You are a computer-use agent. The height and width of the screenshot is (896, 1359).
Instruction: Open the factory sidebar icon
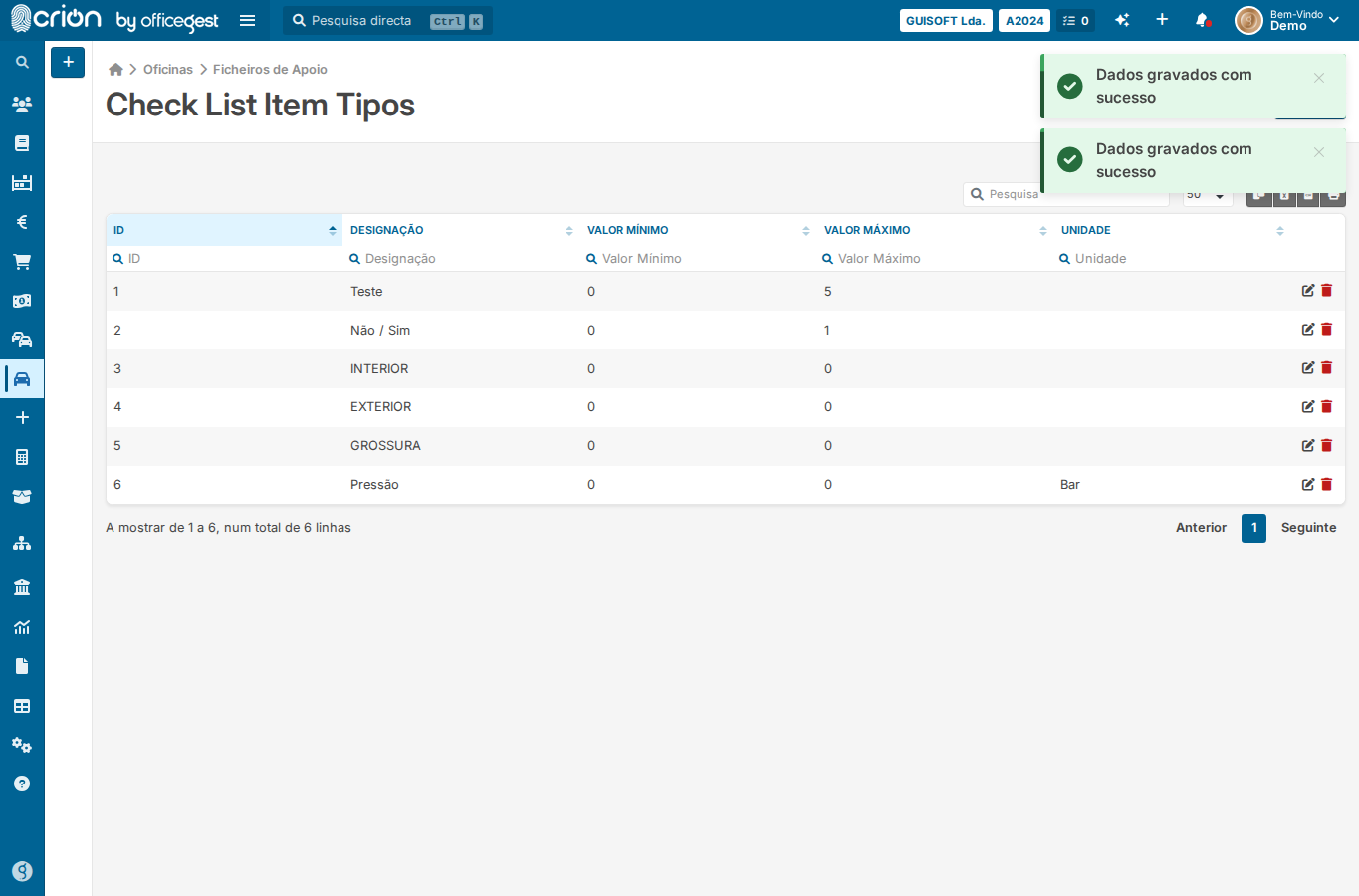[22, 182]
